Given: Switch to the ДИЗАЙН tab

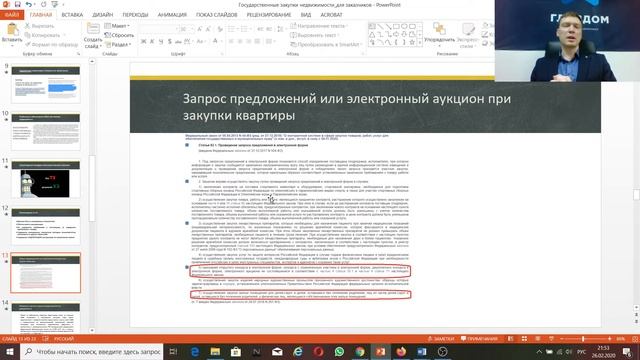Looking at the screenshot, I should 102,15.
